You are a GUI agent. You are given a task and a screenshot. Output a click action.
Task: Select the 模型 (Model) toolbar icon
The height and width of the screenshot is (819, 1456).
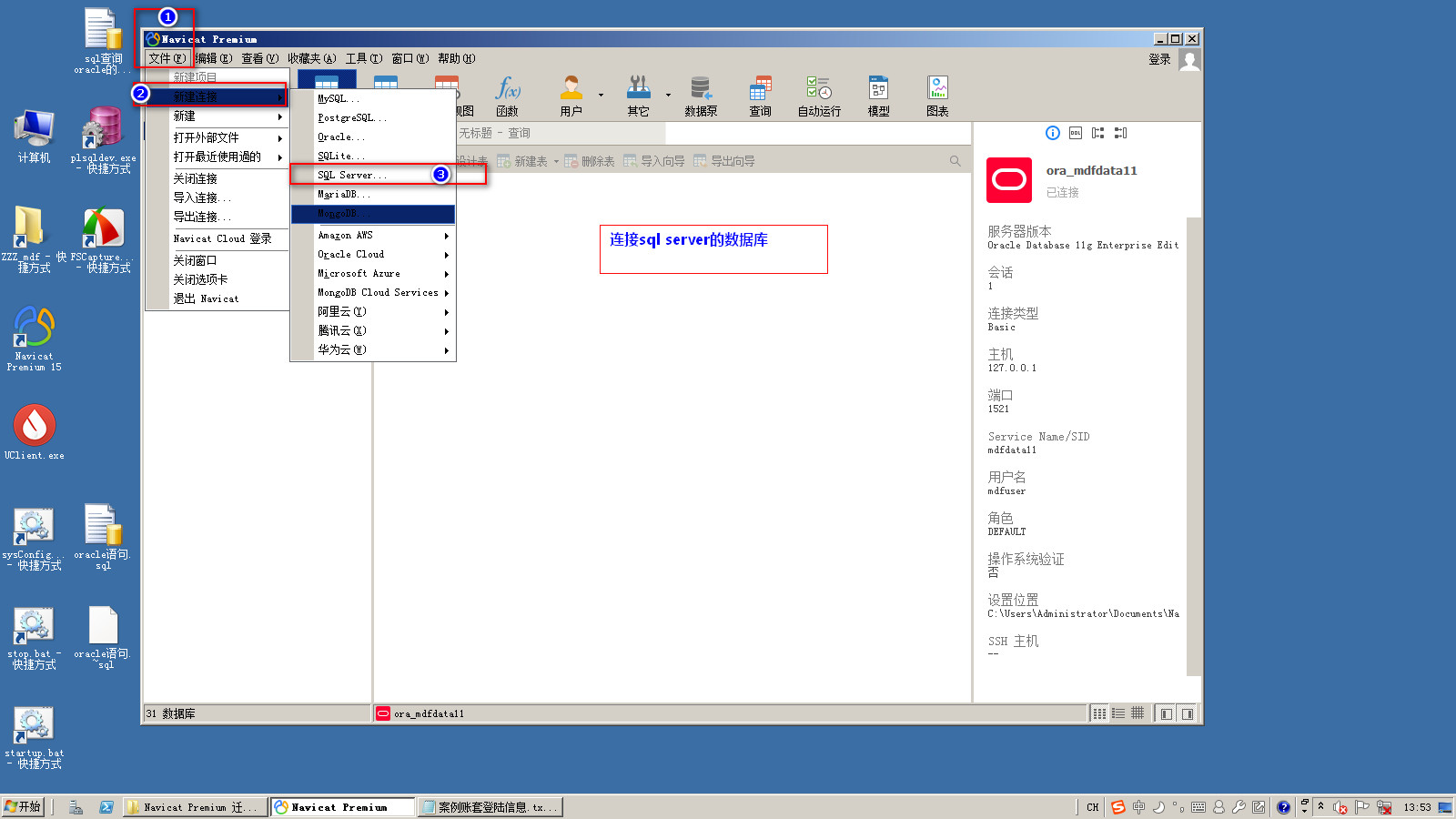[878, 96]
